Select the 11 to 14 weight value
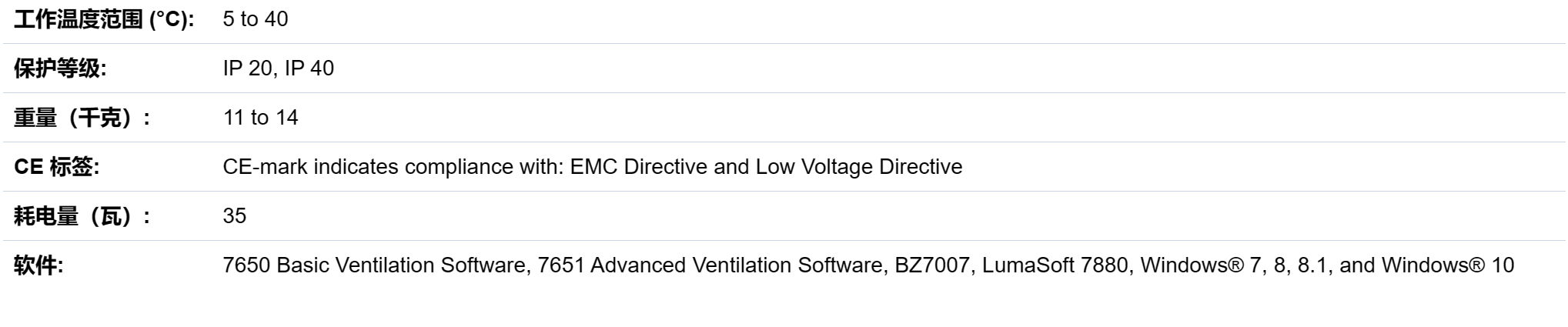 261,118
